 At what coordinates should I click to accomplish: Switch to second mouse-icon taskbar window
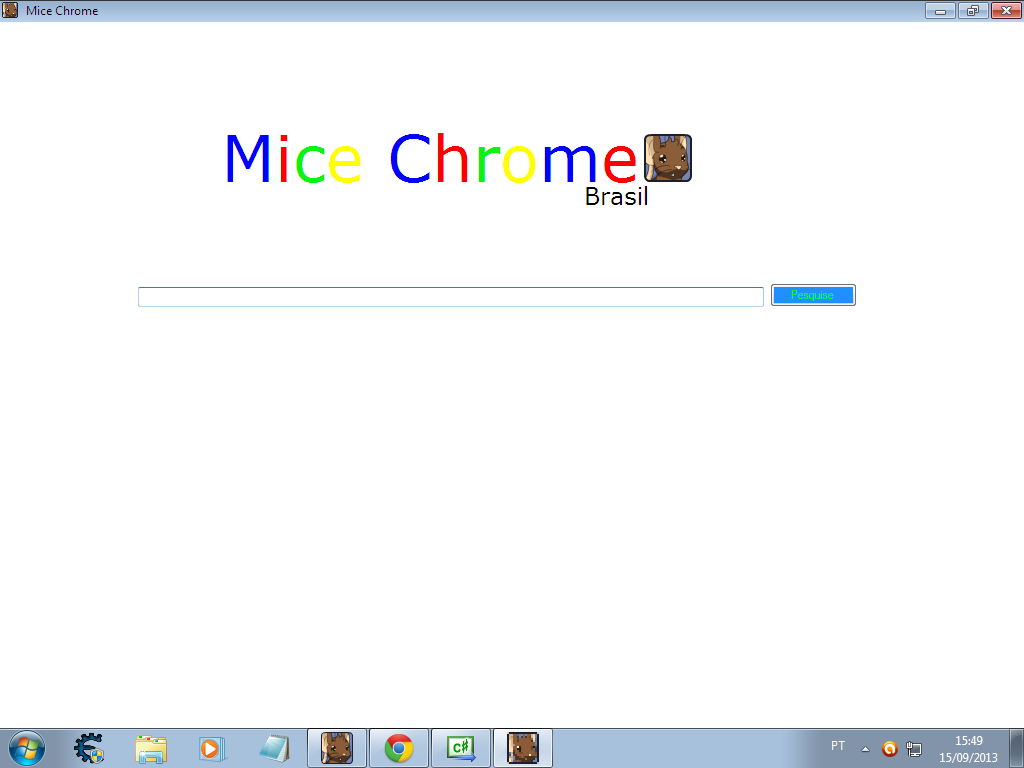coord(523,748)
